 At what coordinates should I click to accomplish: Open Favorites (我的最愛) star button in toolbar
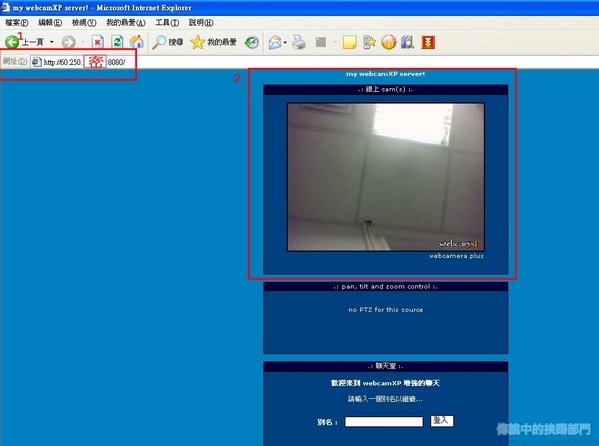pos(213,42)
